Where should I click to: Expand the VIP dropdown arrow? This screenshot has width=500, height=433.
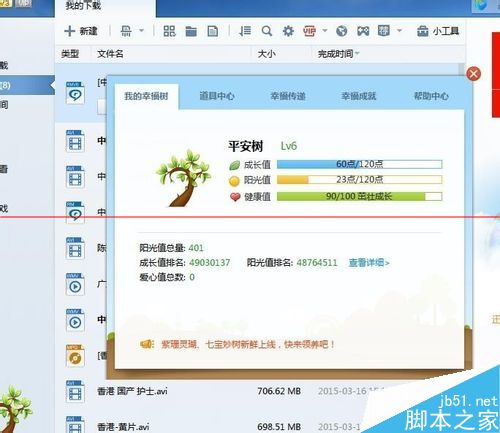point(325,31)
